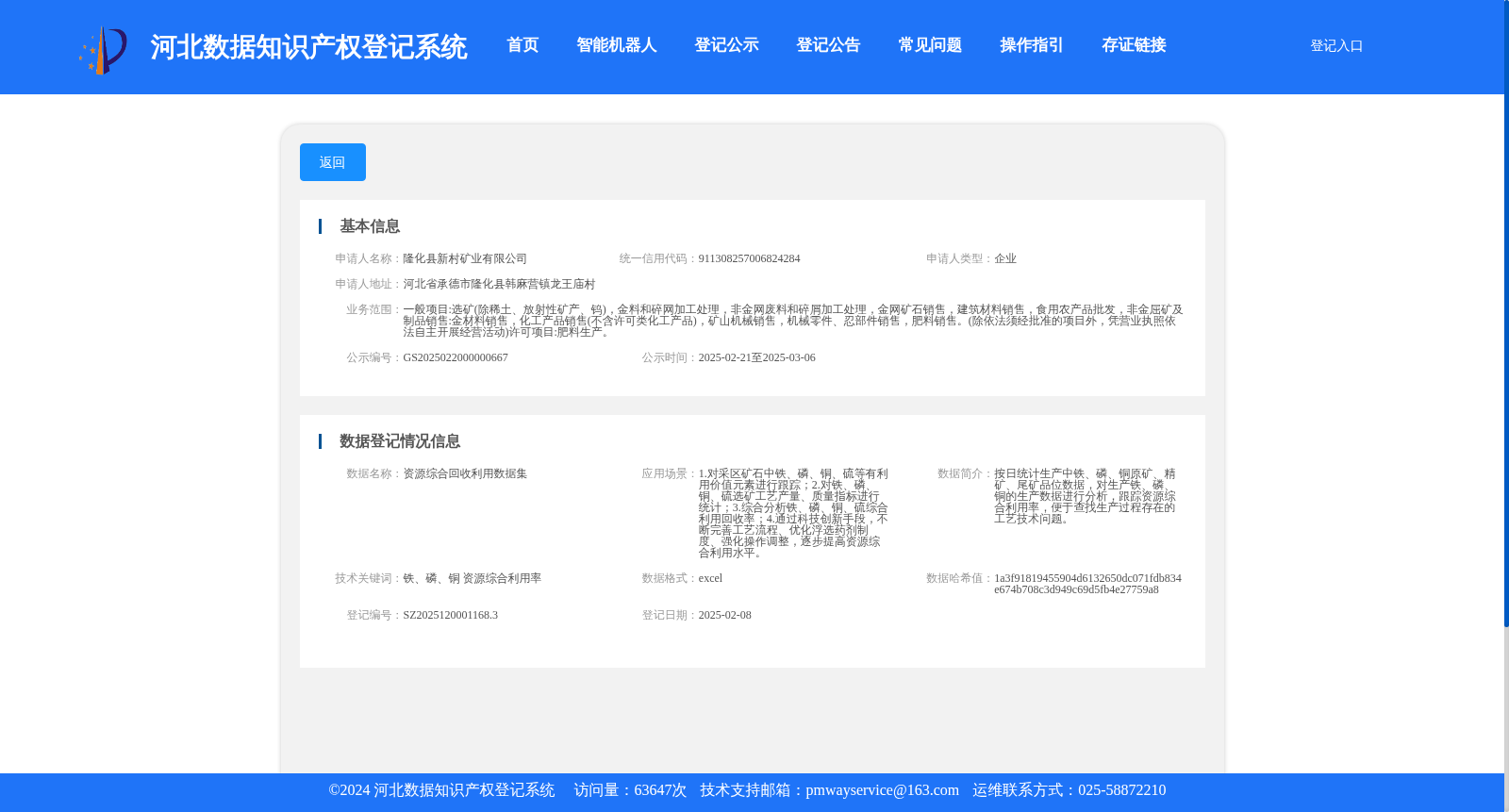Image resolution: width=1509 pixels, height=812 pixels.
Task: Click the 登记入口 link
Action: (x=1336, y=45)
